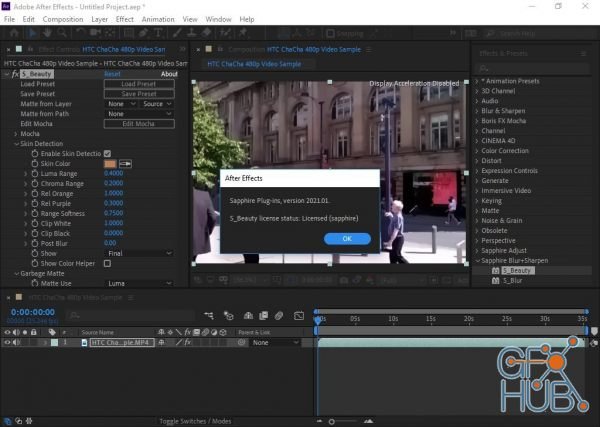
Task: Open Parent & Link None dropdown
Action: (275, 342)
